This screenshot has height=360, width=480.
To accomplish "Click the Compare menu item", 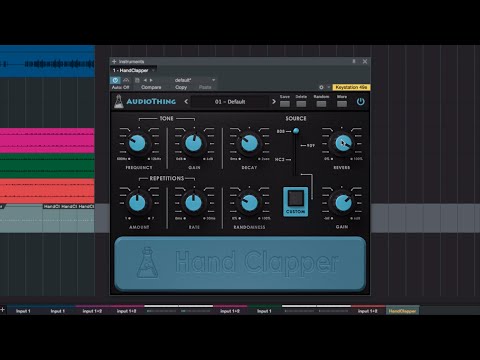I will coord(151,87).
